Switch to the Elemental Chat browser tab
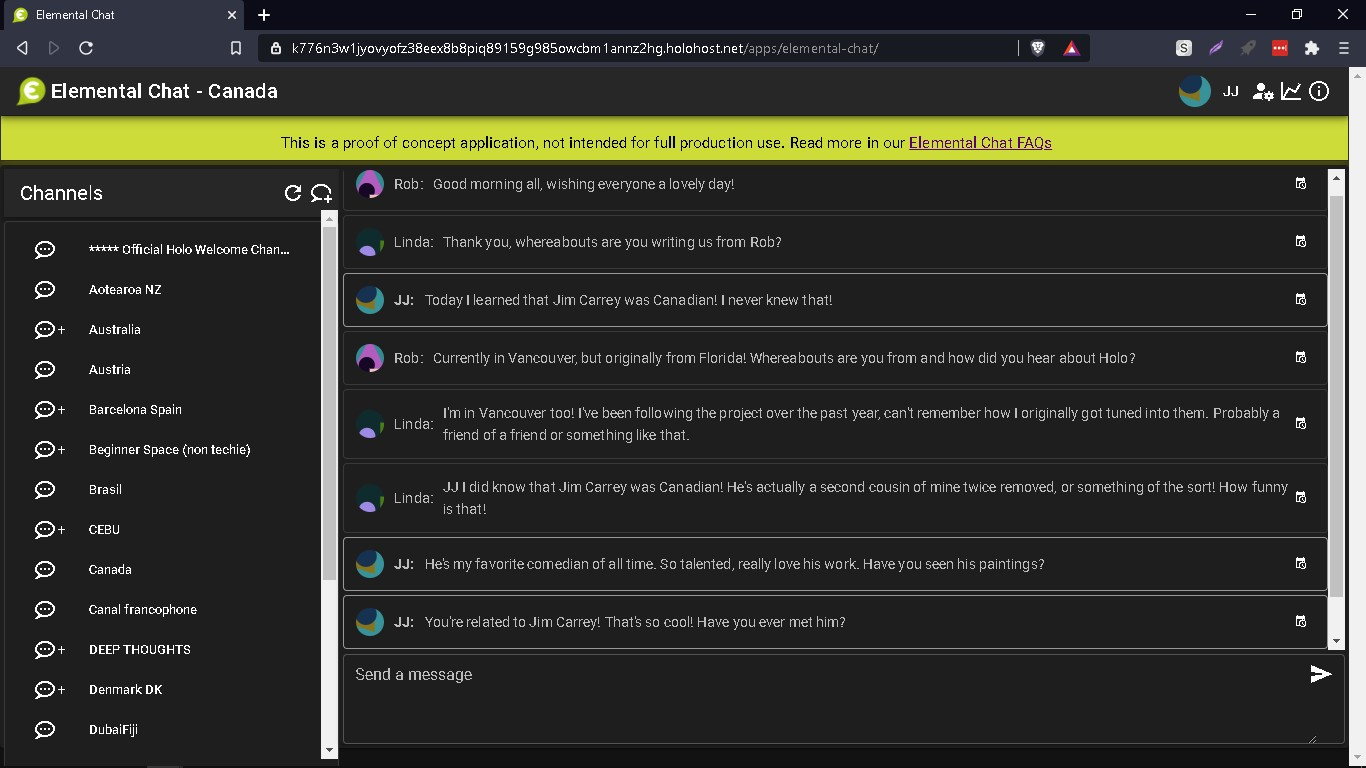This screenshot has height=768, width=1366. tap(120, 15)
